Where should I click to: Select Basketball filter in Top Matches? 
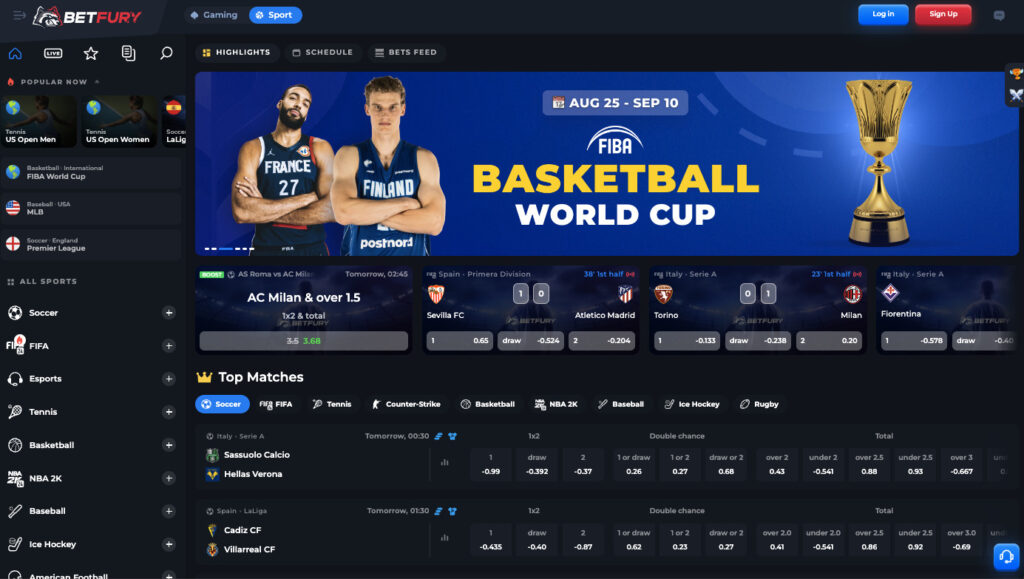coord(487,405)
